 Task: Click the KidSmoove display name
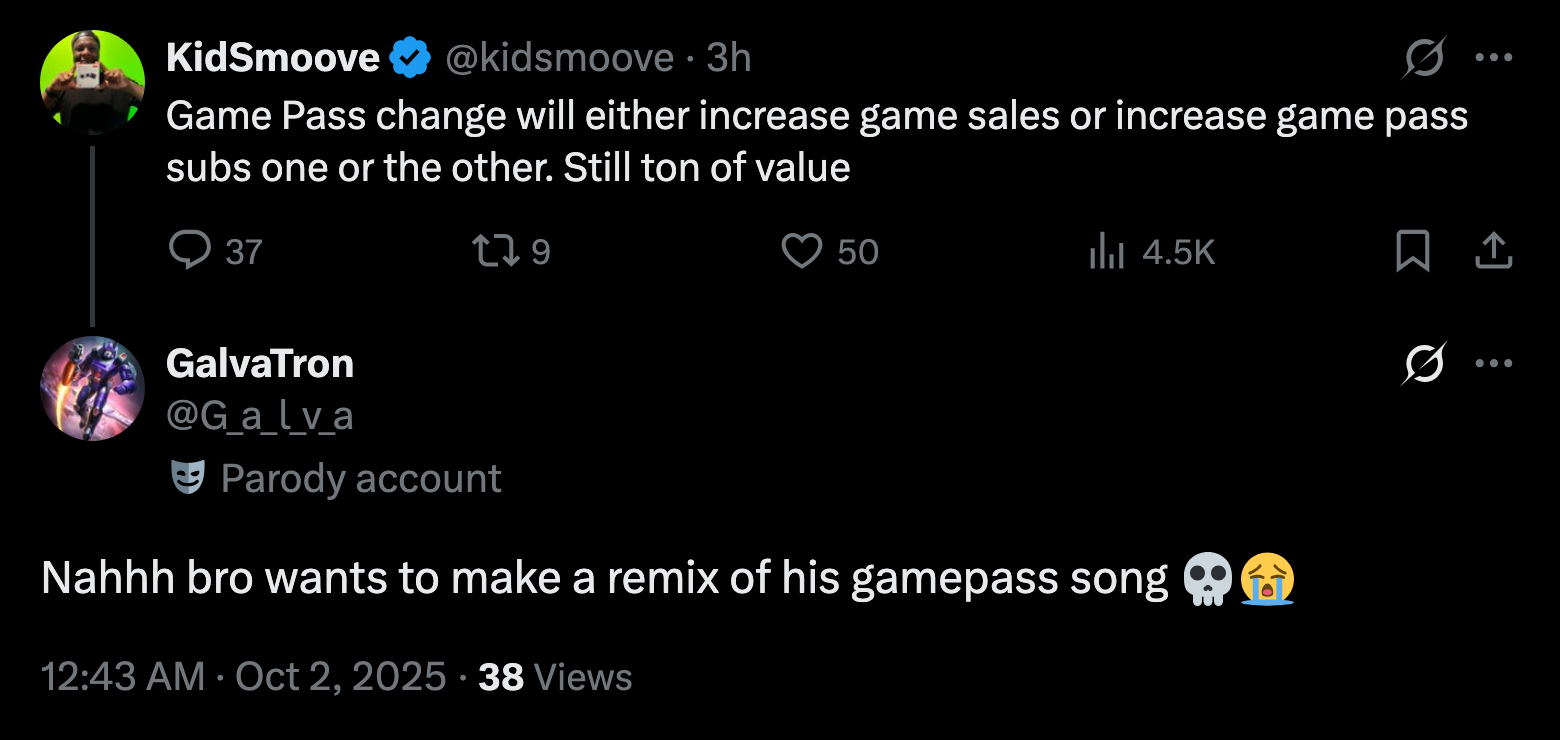coord(272,58)
